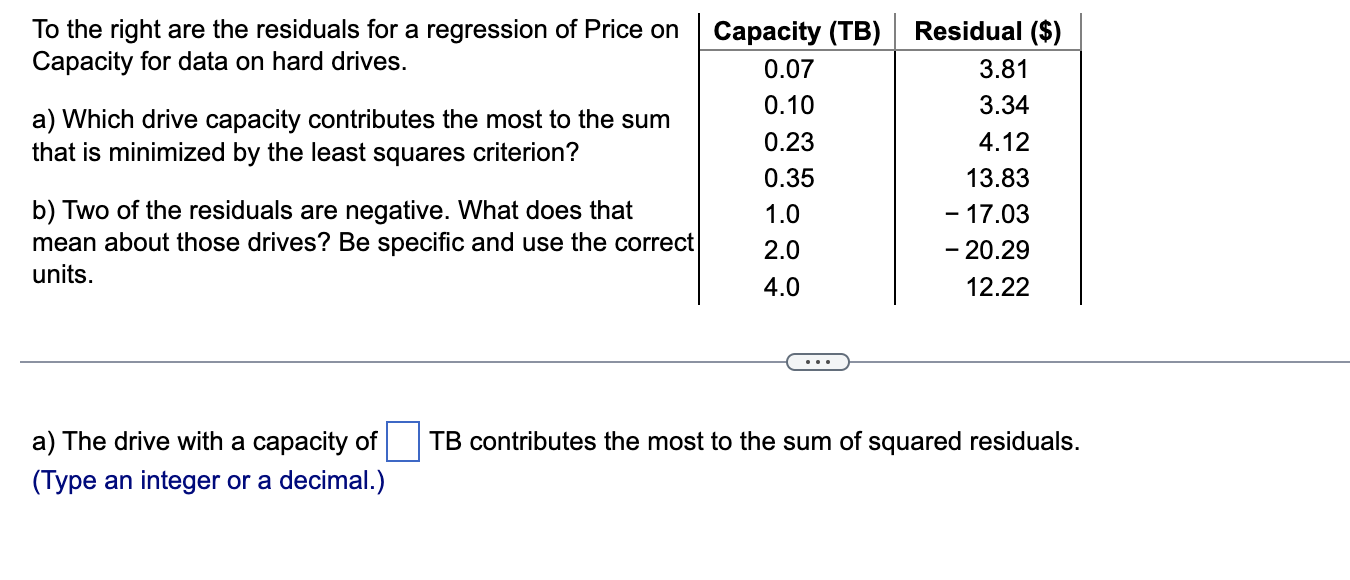Click the answer input box for part a
The height and width of the screenshot is (580, 1350).
(x=400, y=440)
